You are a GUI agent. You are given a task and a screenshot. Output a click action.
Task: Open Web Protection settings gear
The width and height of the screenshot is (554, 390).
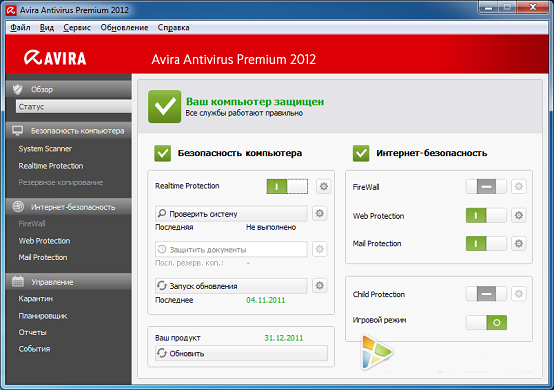pos(519,215)
